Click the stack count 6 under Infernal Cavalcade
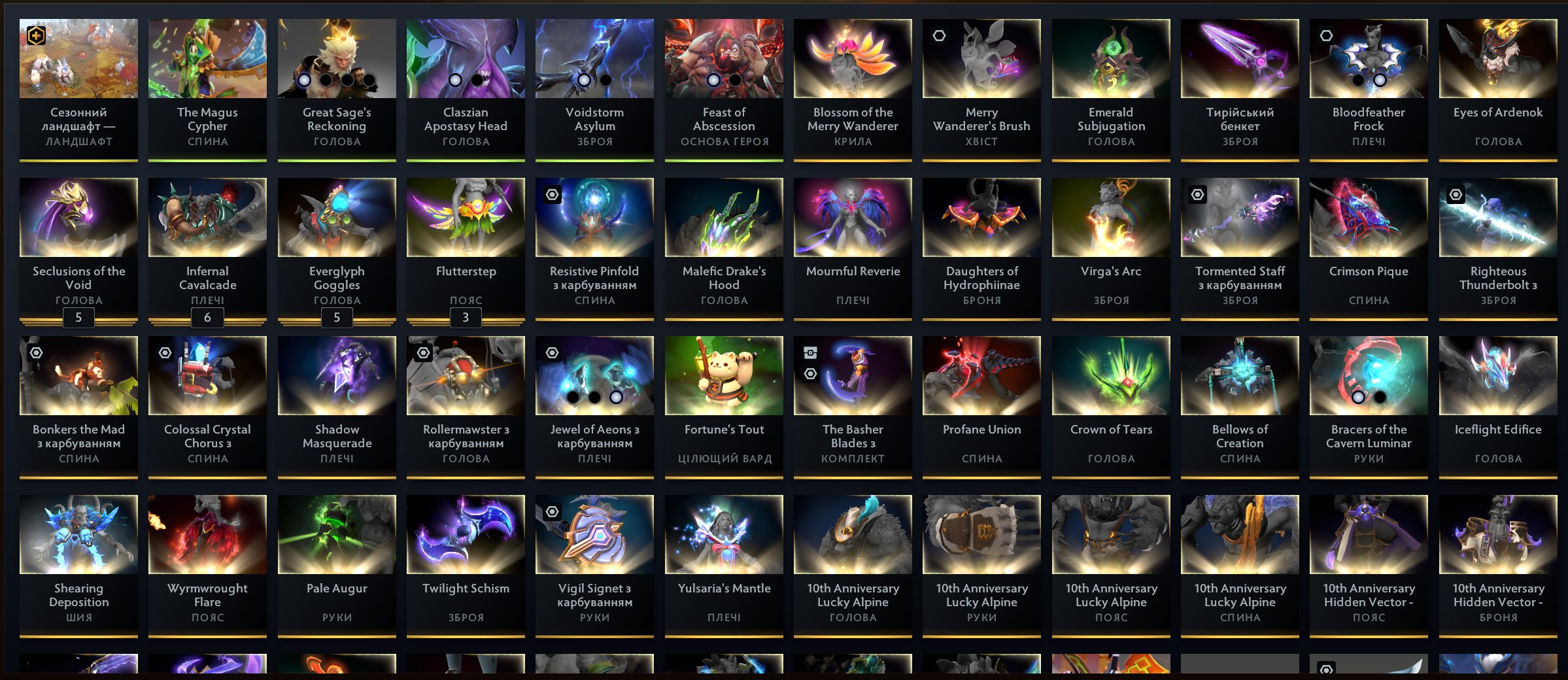The height and width of the screenshot is (680, 1568). coord(207,318)
